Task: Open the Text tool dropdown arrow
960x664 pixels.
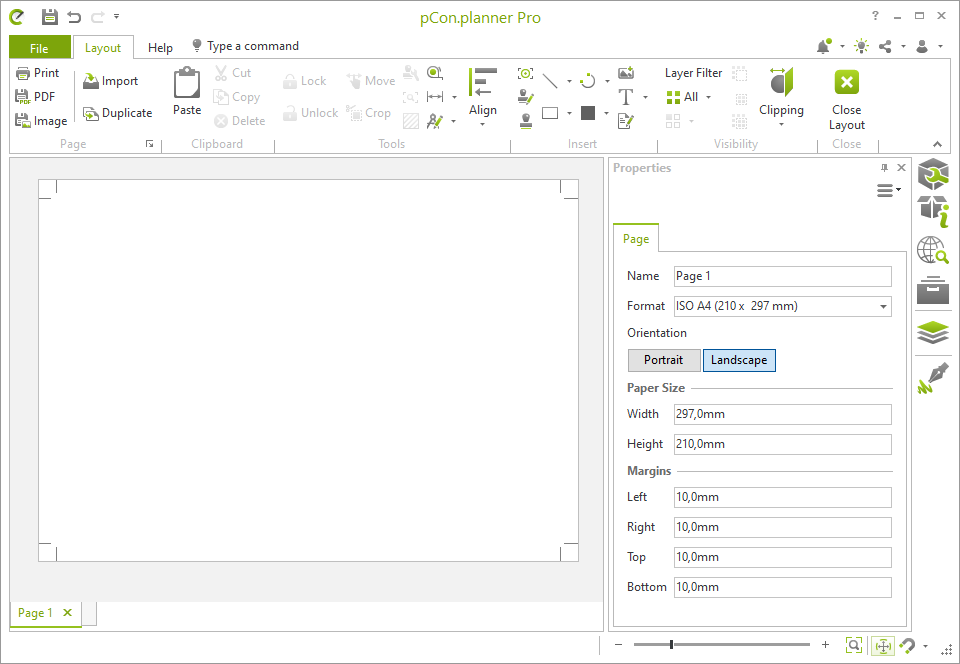Action: point(645,97)
